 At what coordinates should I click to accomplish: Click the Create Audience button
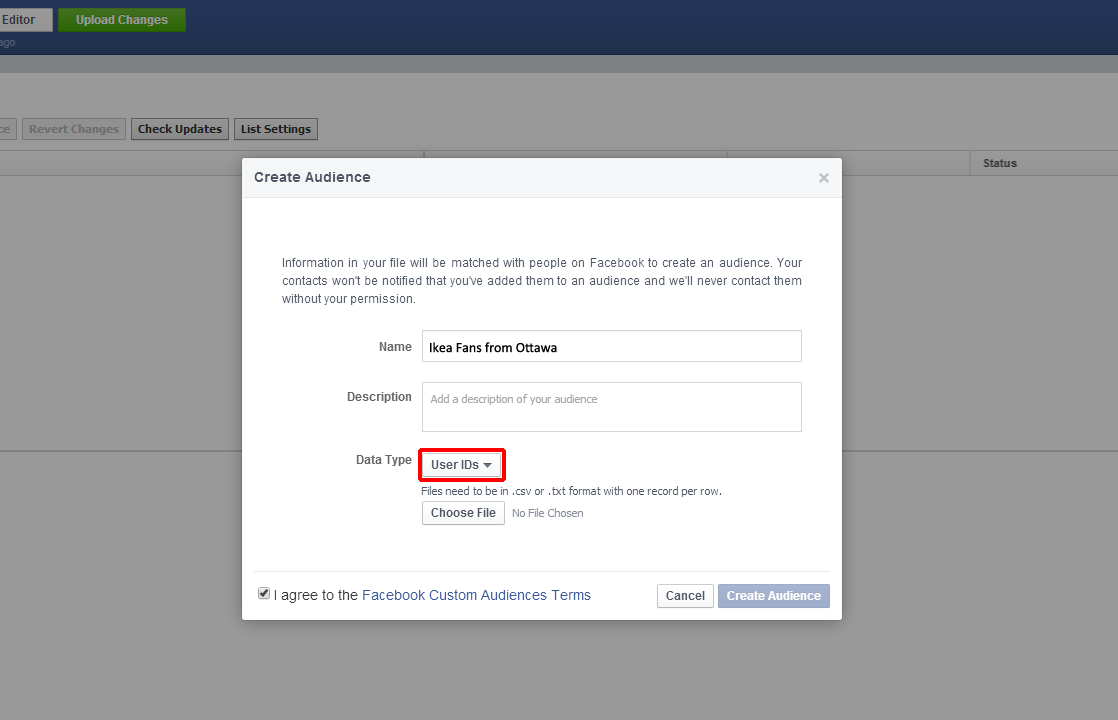click(774, 596)
